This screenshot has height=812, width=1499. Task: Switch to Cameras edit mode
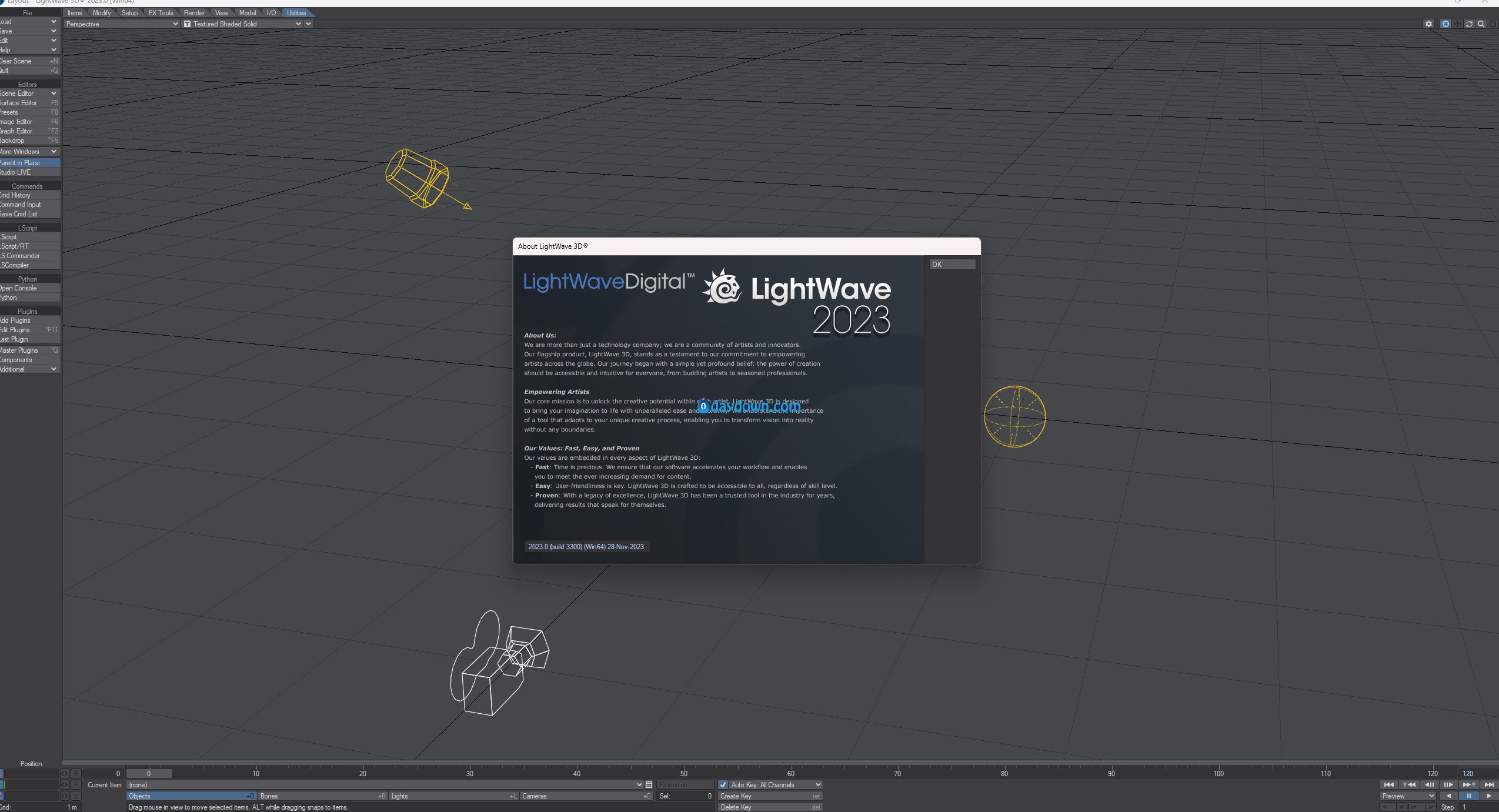586,796
